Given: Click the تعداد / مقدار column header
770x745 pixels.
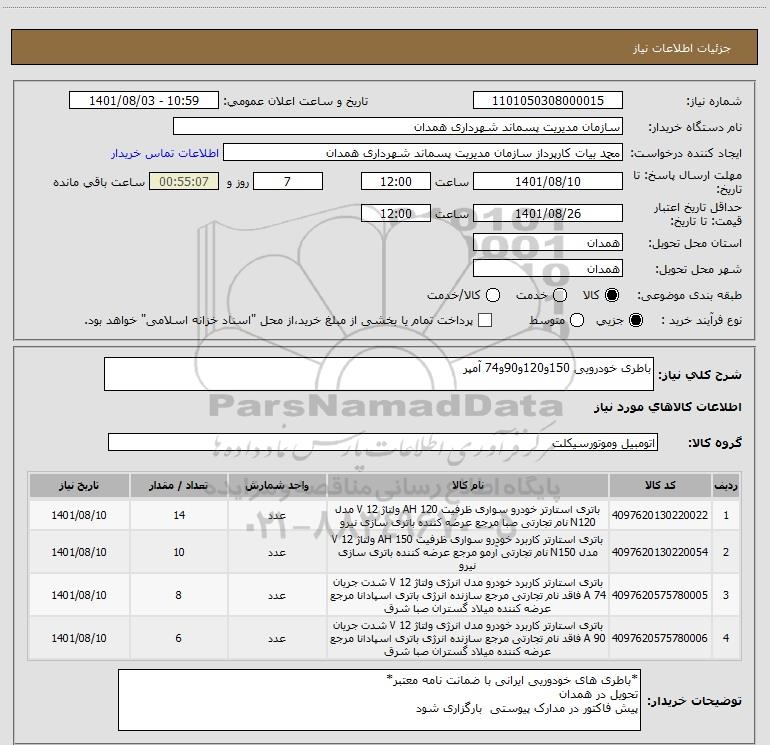Looking at the screenshot, I should point(178,485).
